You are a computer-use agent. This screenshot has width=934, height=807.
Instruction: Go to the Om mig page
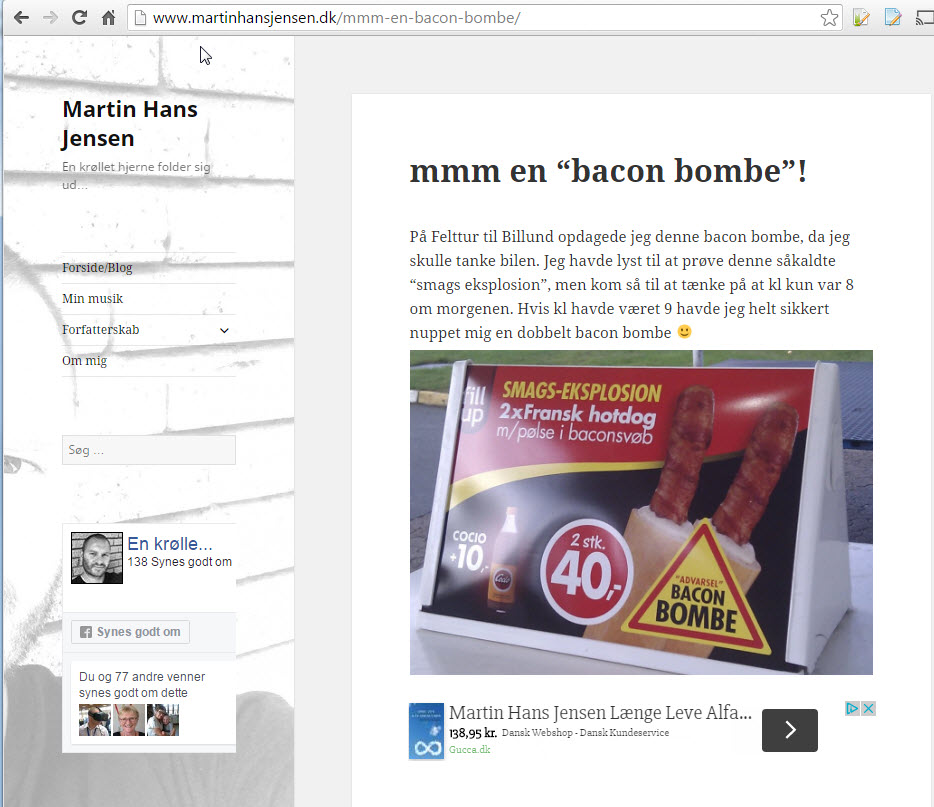(x=84, y=361)
